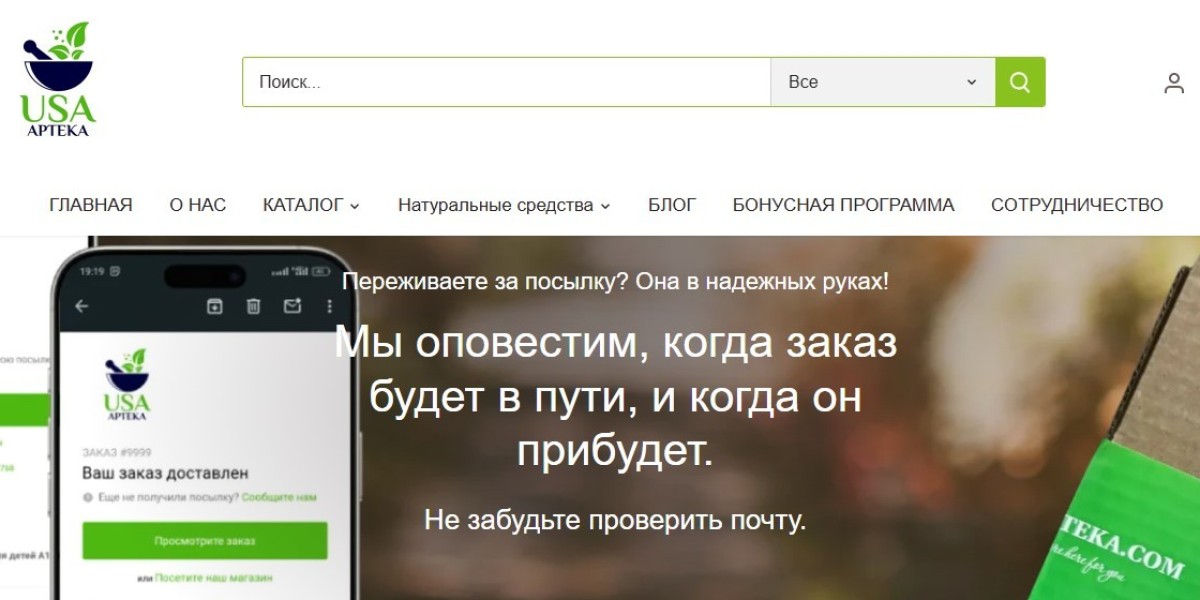Click the archive icon in phone mockup
Viewport: 1200px width, 600px height.
214,306
